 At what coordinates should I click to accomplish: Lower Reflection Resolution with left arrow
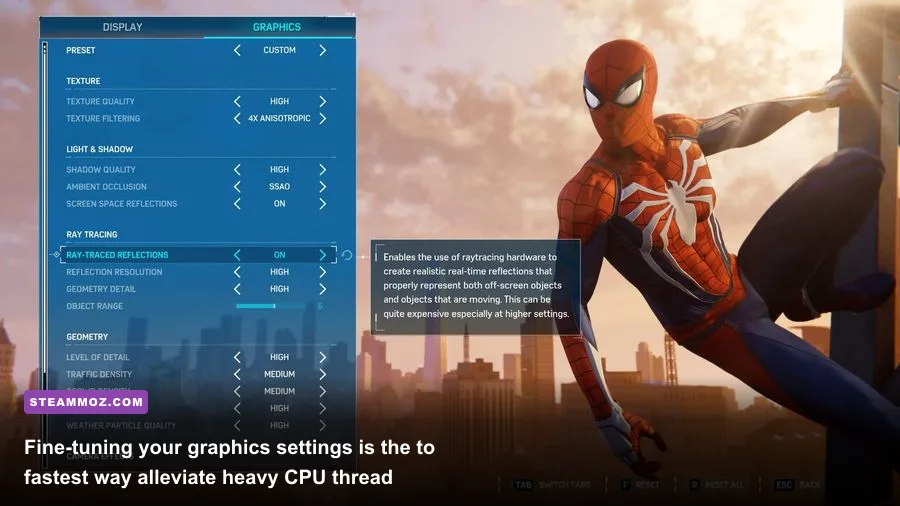click(x=237, y=272)
